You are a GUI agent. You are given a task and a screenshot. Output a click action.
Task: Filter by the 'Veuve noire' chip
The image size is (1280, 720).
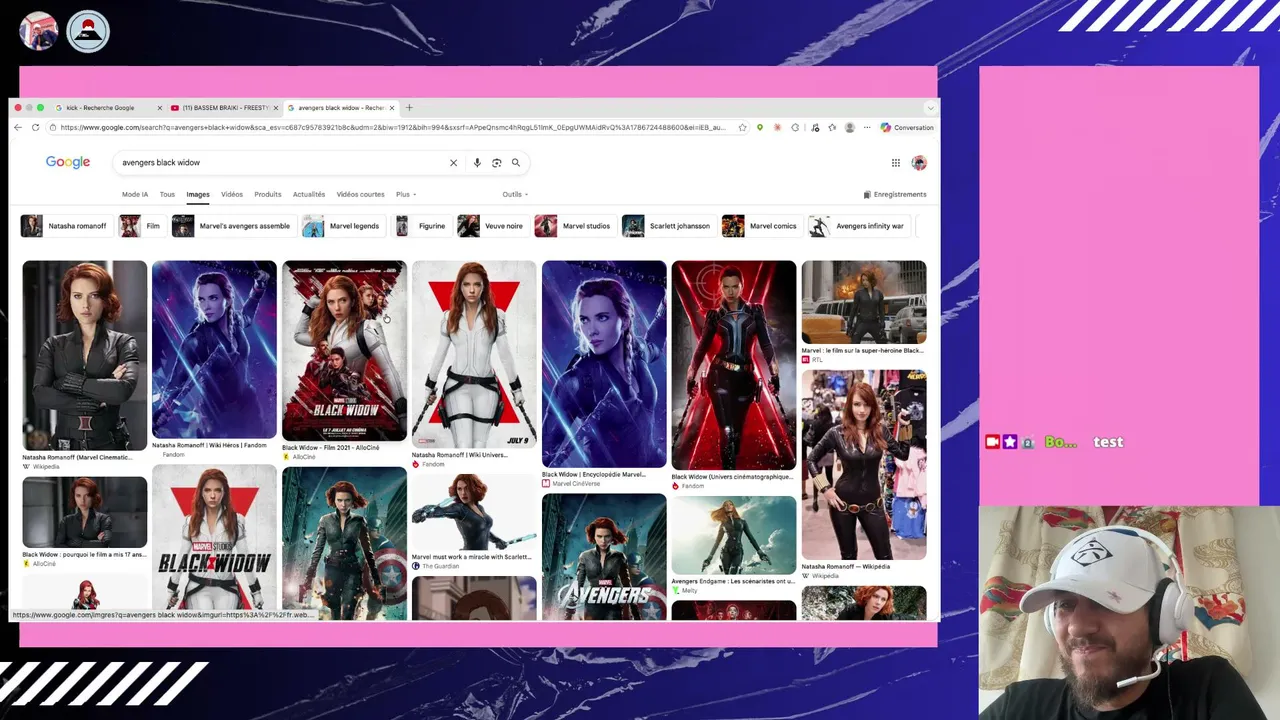click(x=492, y=226)
